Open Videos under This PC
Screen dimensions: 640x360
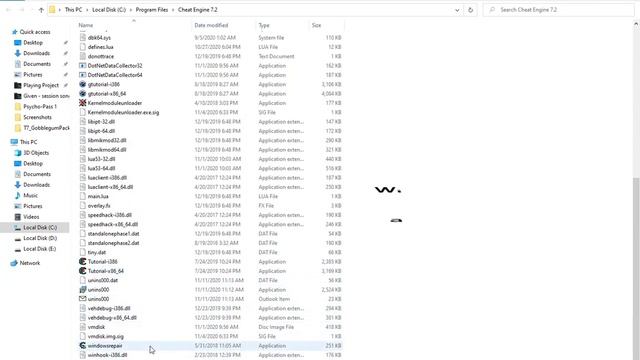coord(31,217)
